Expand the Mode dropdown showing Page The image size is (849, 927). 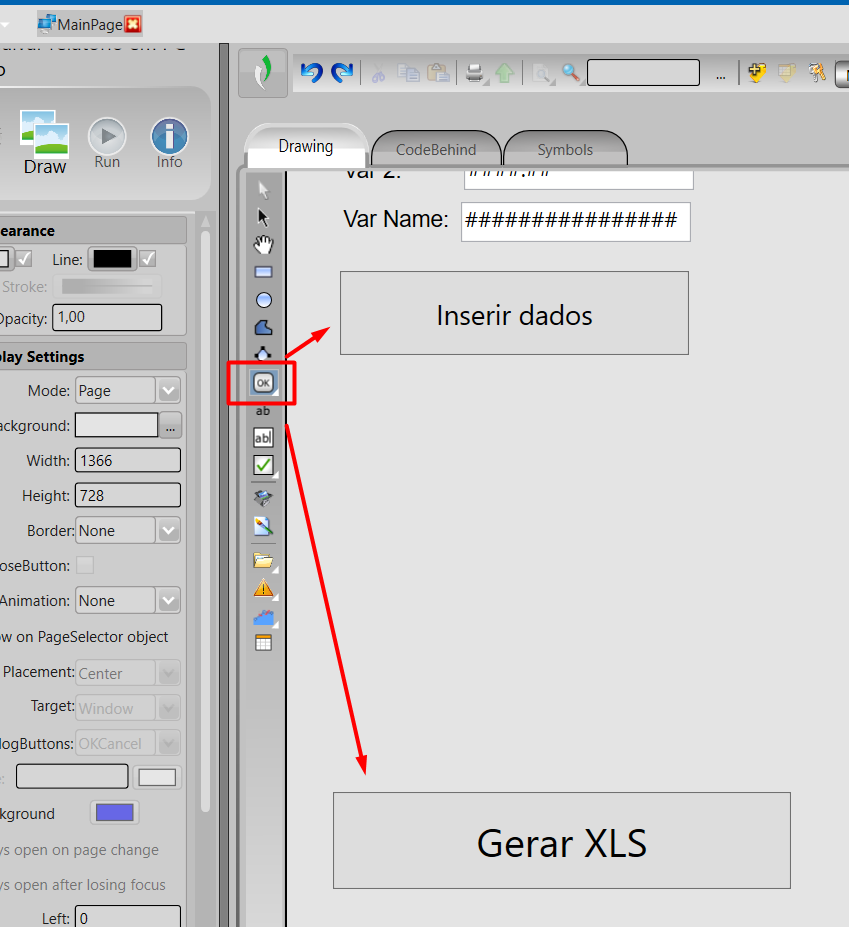click(168, 391)
